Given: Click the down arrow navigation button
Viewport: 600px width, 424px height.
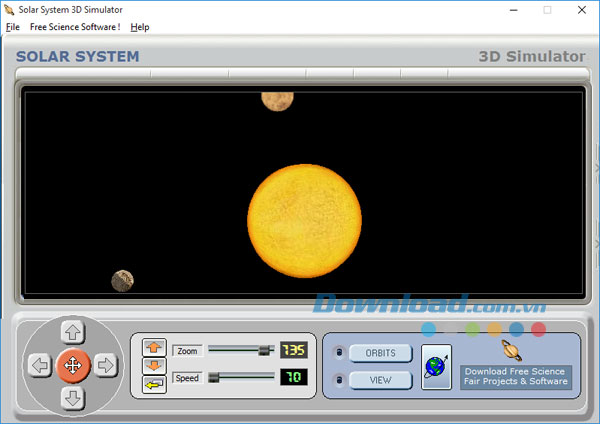Looking at the screenshot, I should 73,398.
